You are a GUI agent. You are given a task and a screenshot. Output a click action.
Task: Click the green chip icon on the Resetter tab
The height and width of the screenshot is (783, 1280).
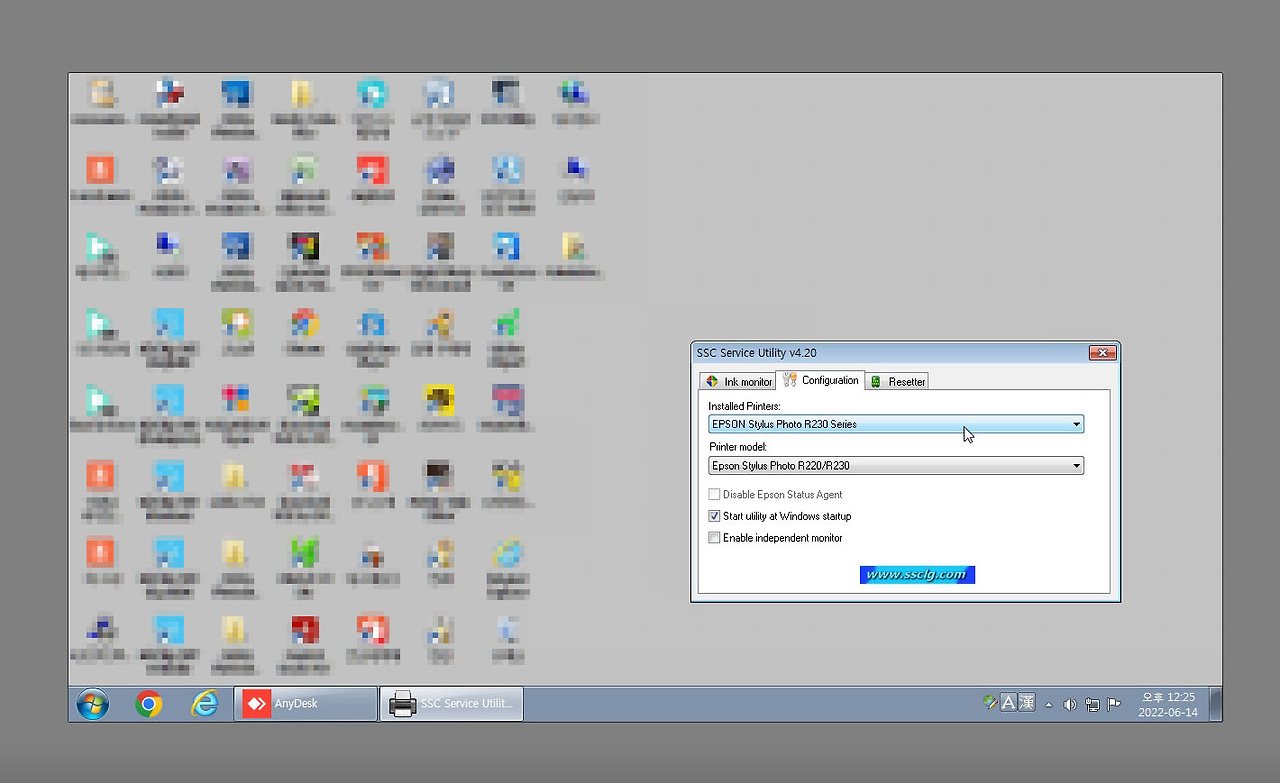click(x=876, y=381)
